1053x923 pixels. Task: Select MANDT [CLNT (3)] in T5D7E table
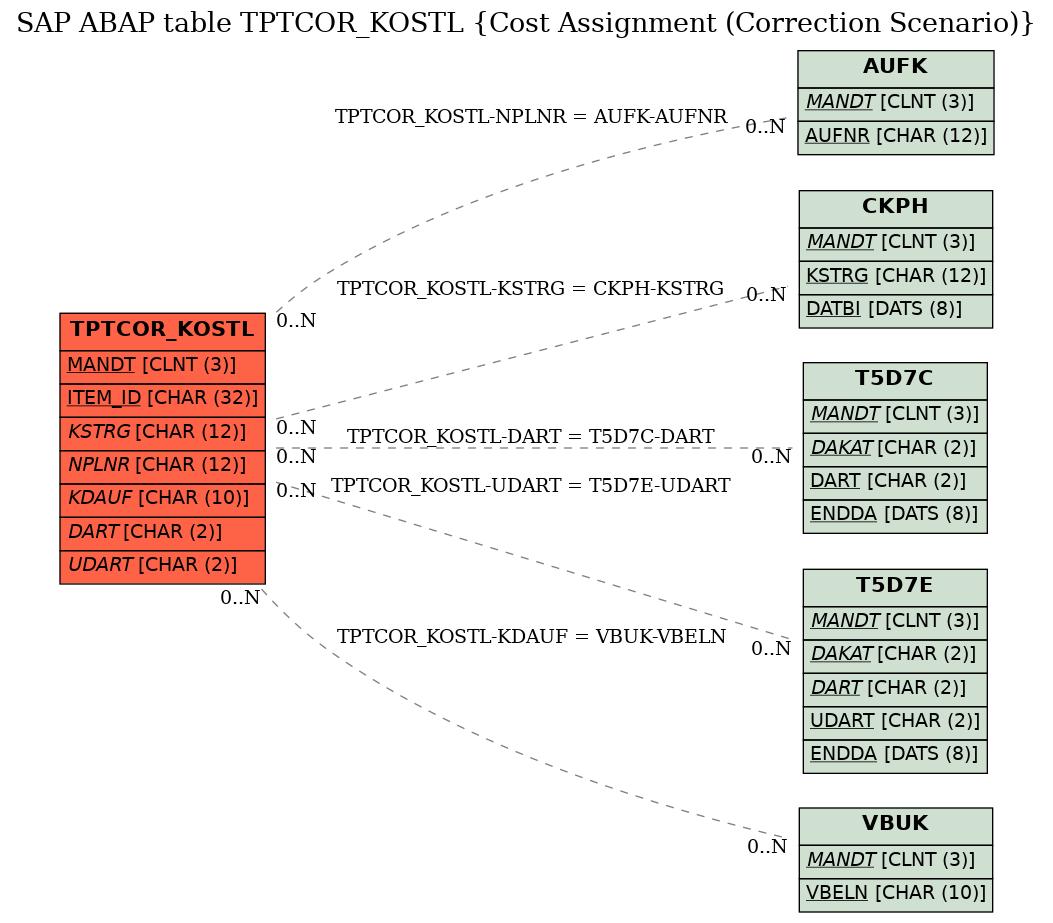click(x=895, y=623)
